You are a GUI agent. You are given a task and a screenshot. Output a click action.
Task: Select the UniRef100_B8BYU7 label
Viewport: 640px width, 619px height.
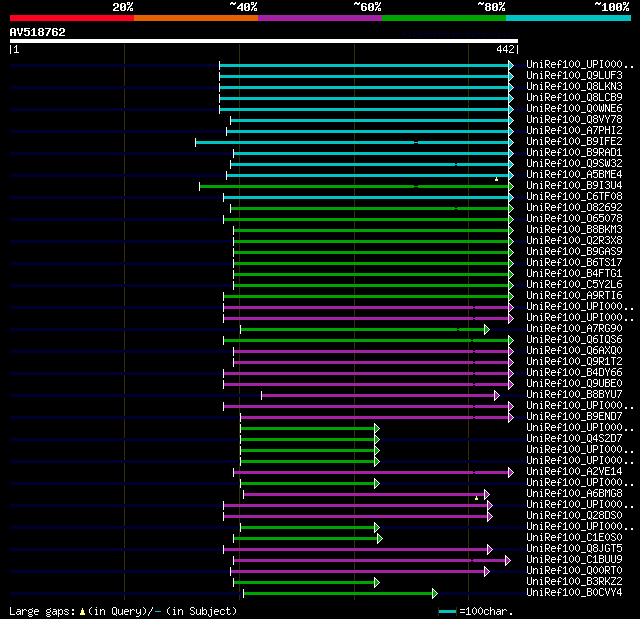point(574,395)
